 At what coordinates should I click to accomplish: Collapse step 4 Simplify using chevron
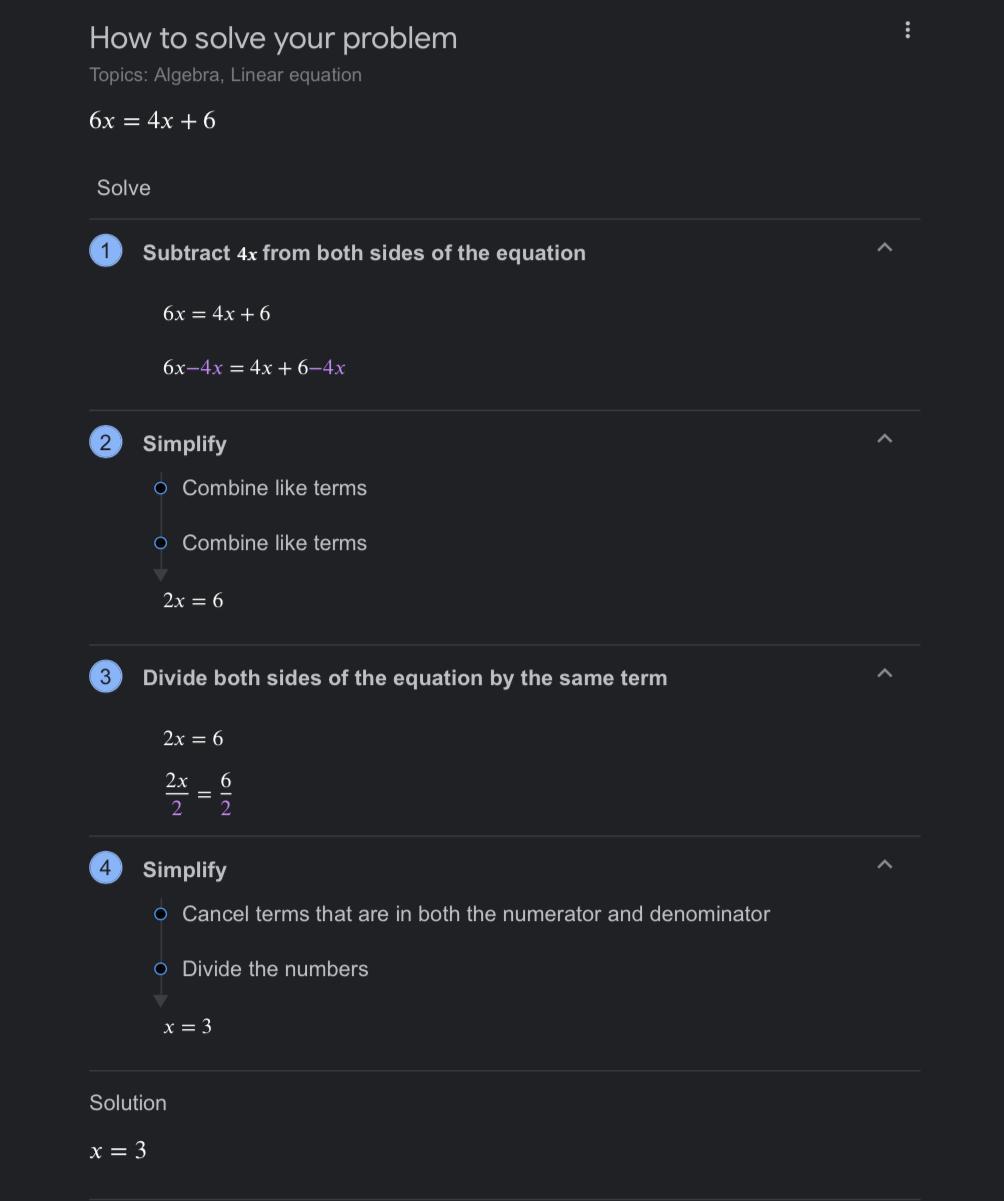(x=884, y=864)
